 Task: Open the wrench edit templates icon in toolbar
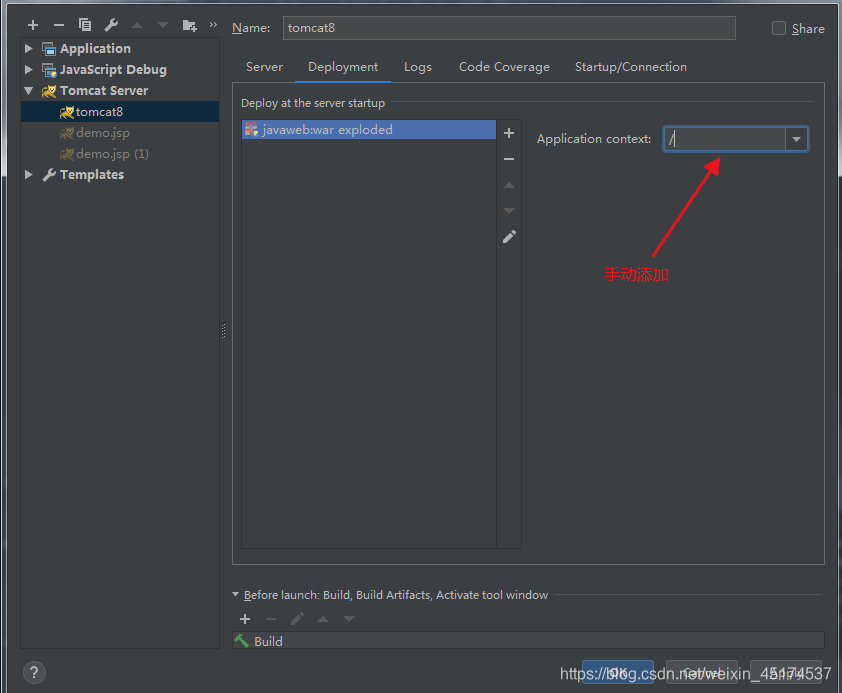click(111, 25)
